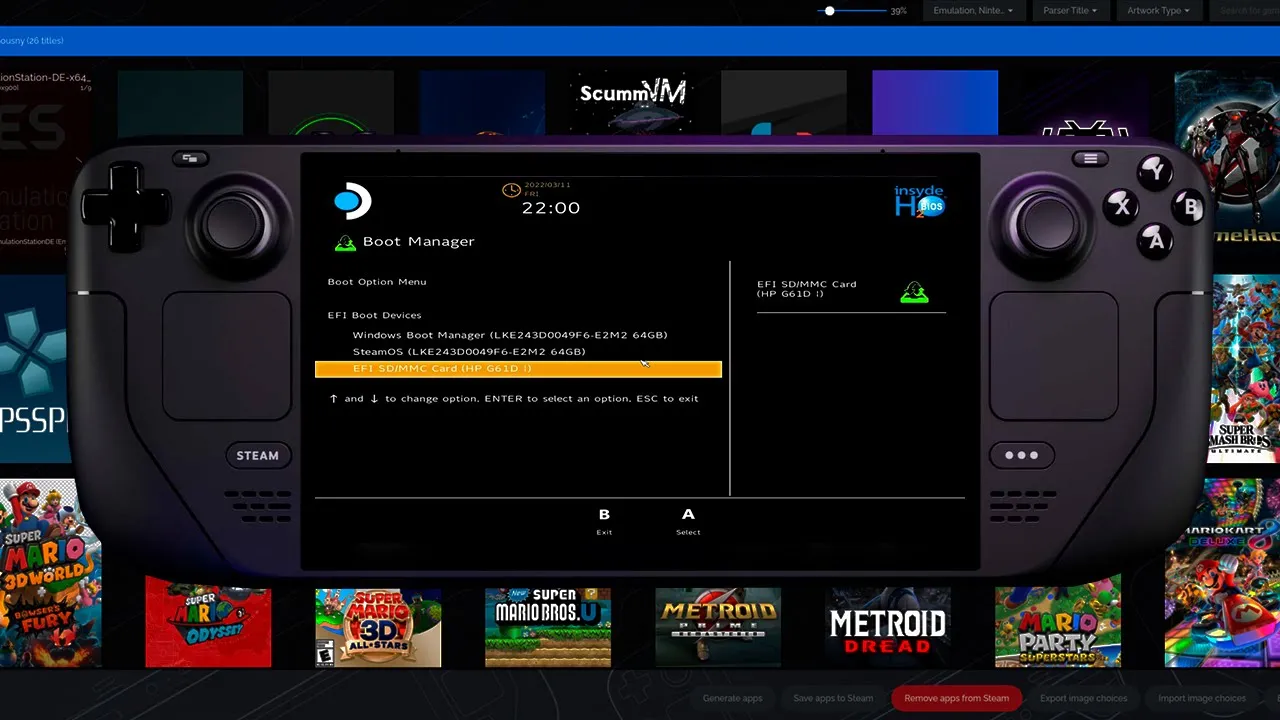
Task: Click the green Boot Manager title icon
Action: (x=345, y=242)
